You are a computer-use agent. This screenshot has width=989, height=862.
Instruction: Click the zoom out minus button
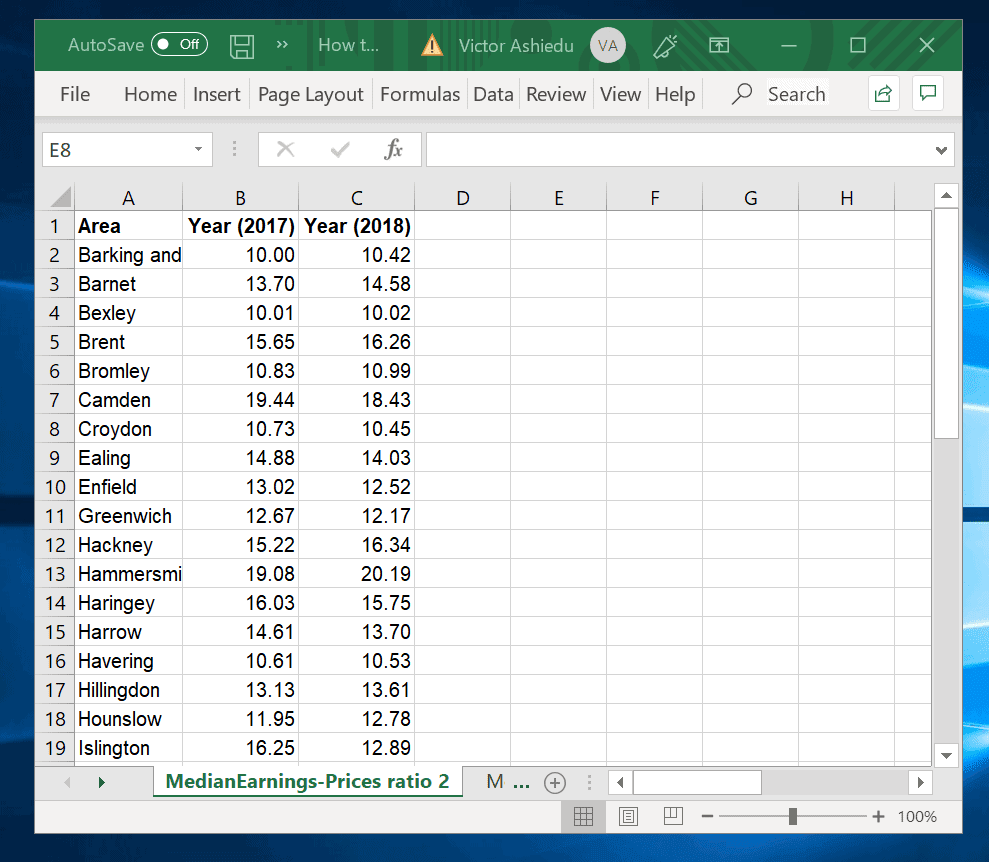point(707,817)
